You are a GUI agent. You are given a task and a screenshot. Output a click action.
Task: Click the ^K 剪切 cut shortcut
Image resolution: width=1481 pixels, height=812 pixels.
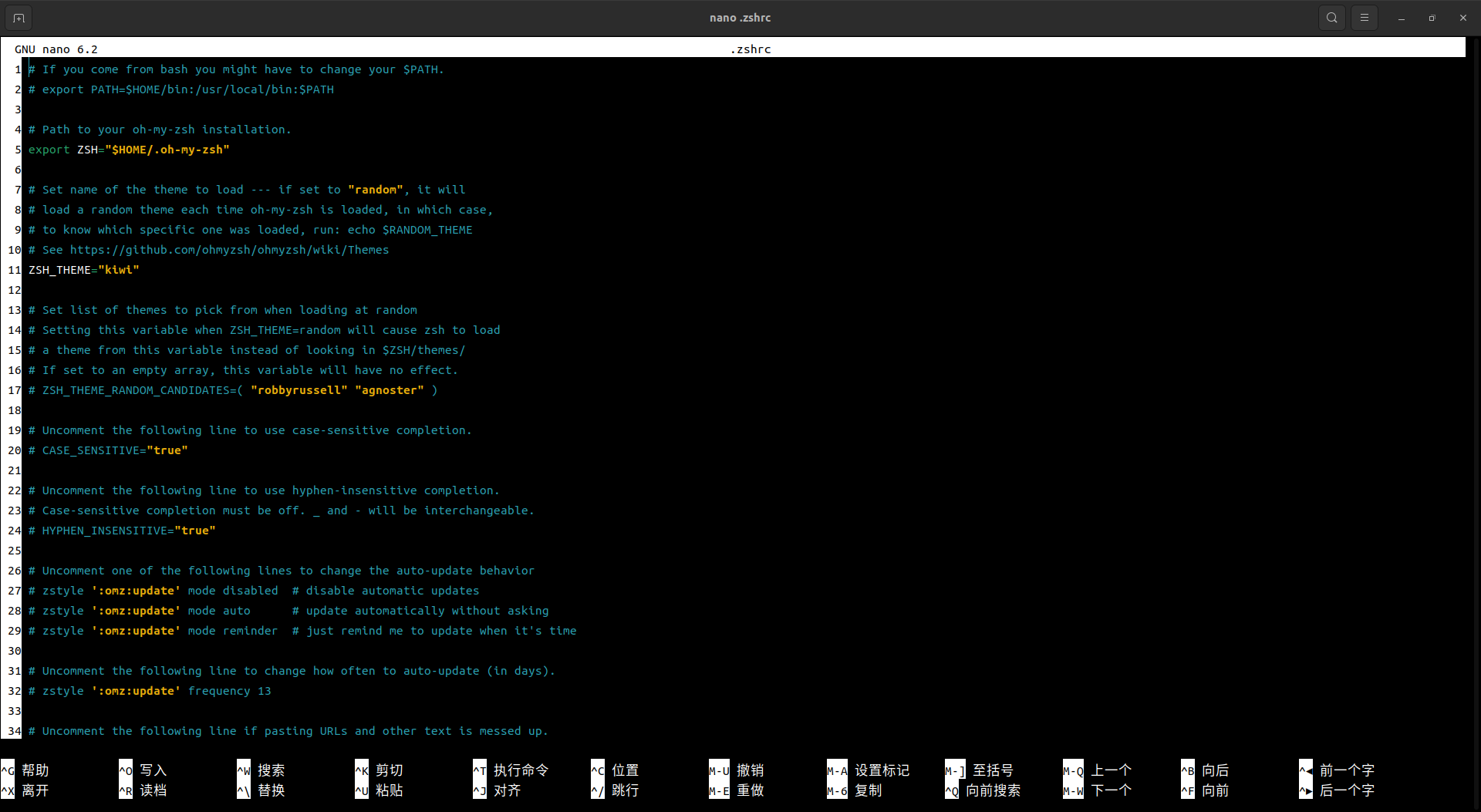(x=380, y=770)
